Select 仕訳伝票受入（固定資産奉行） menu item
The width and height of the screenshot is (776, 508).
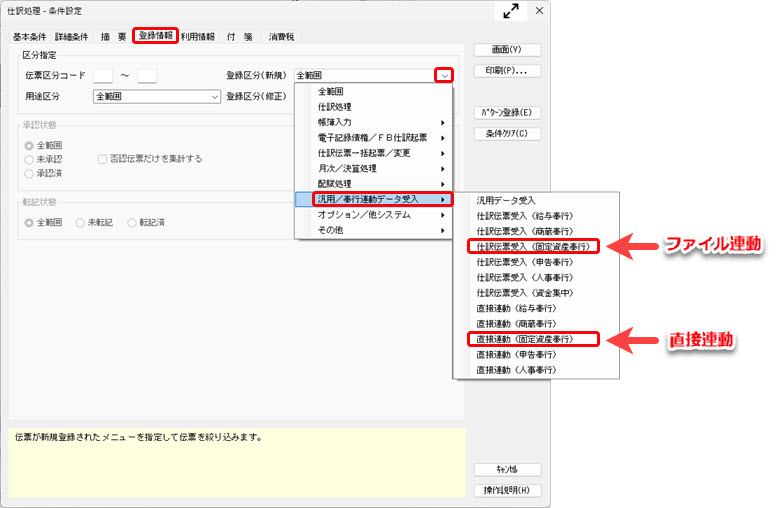coord(533,246)
